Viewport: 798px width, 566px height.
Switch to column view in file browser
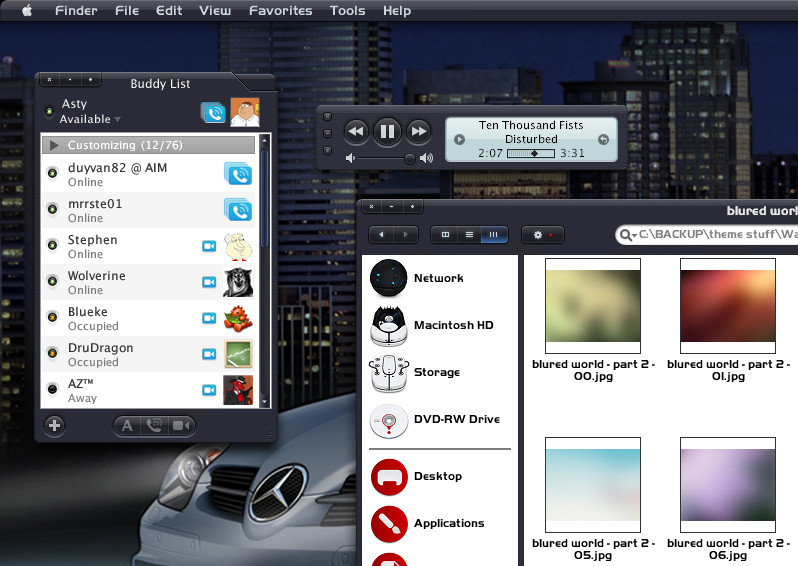click(x=494, y=235)
